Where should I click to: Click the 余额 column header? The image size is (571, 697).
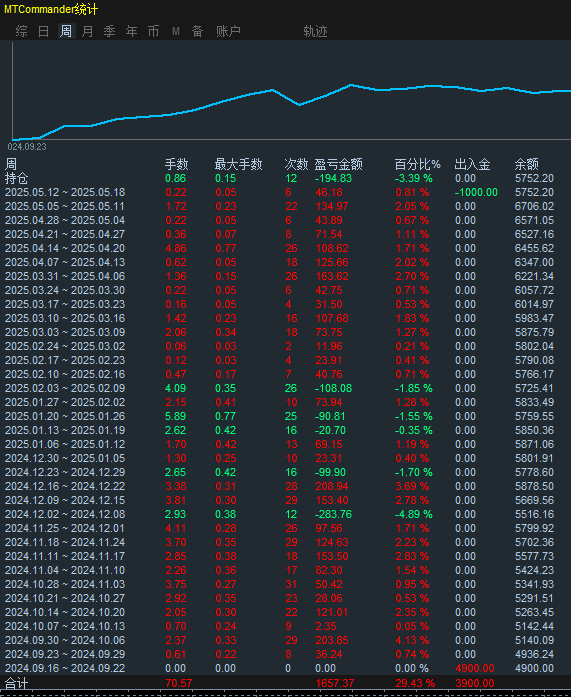527,164
